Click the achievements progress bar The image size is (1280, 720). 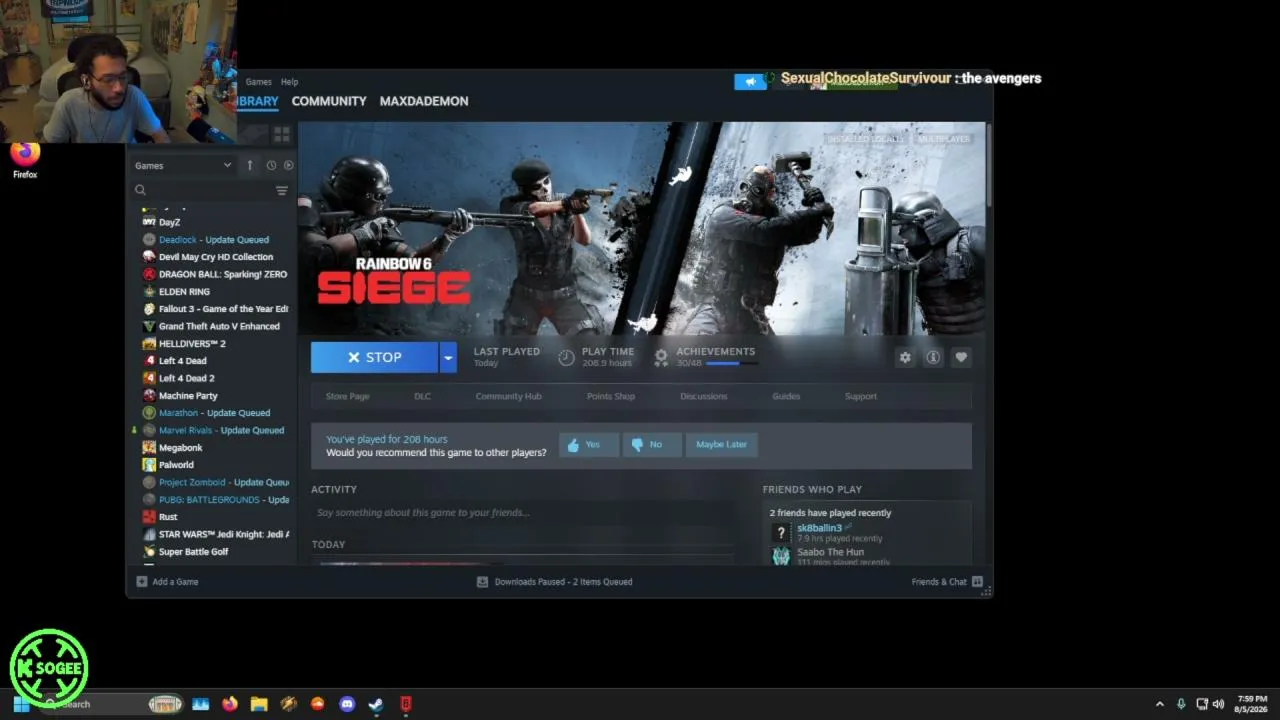click(732, 363)
